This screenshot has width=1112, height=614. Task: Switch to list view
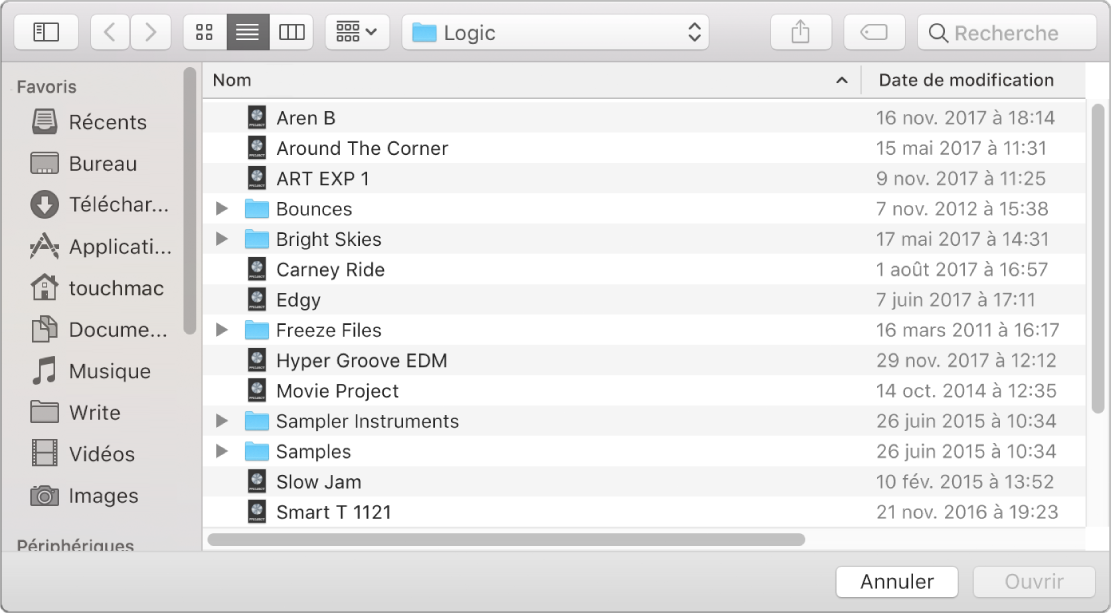pyautogui.click(x=248, y=33)
